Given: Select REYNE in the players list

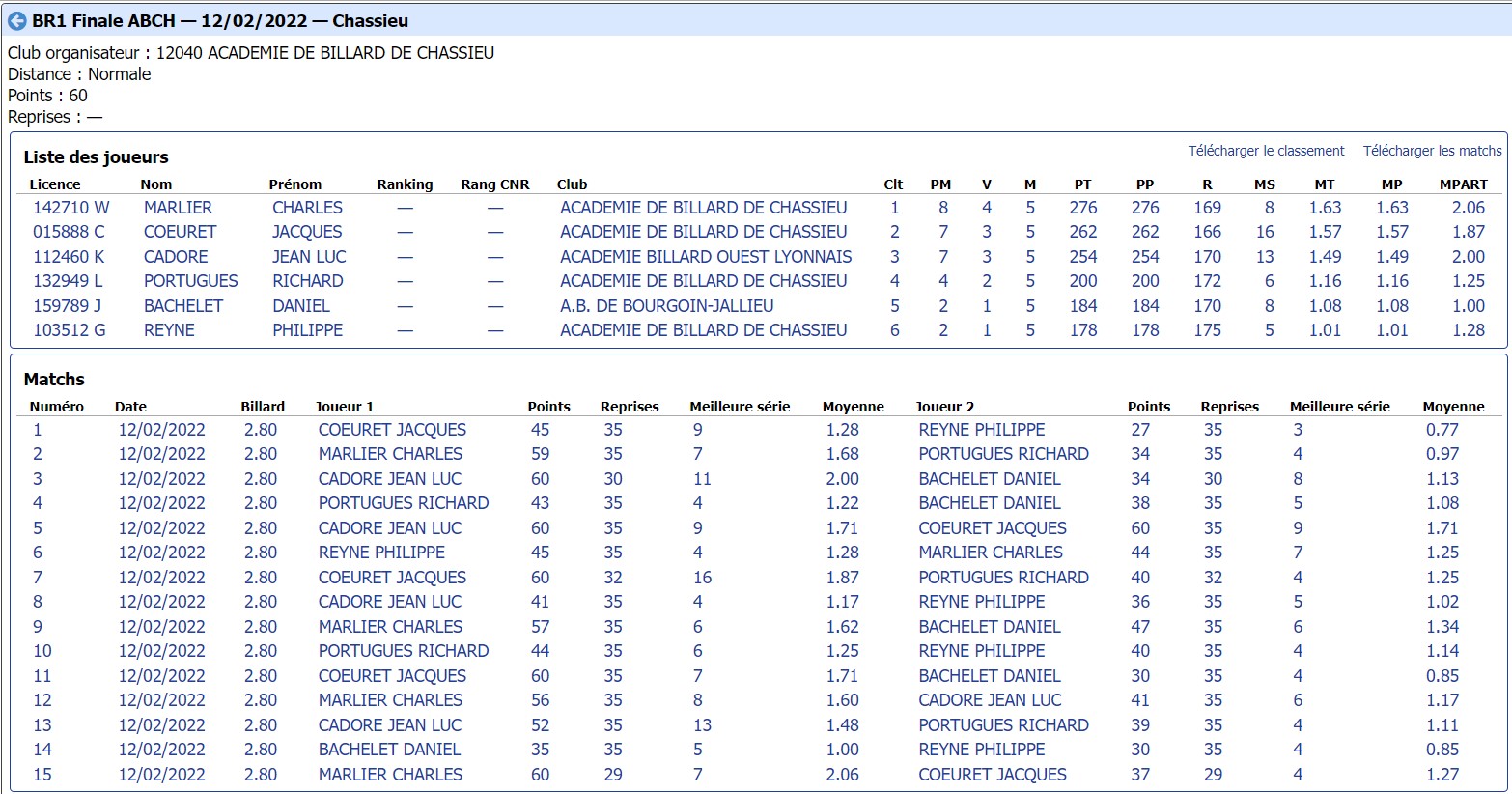Looking at the screenshot, I should click(169, 330).
